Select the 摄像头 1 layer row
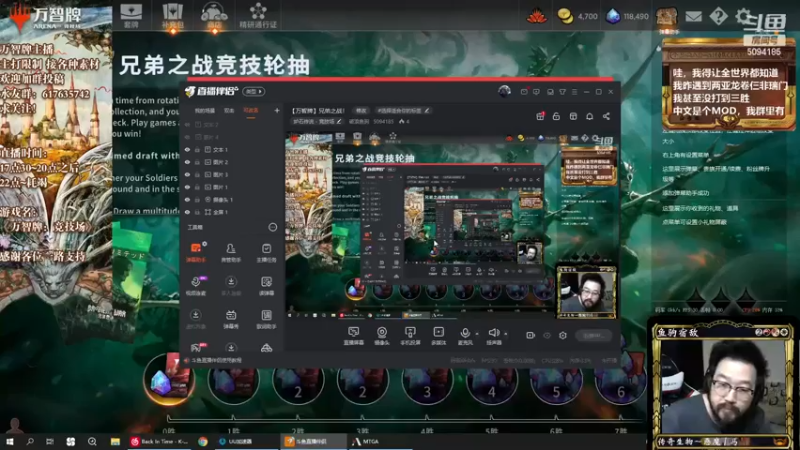 click(232, 199)
